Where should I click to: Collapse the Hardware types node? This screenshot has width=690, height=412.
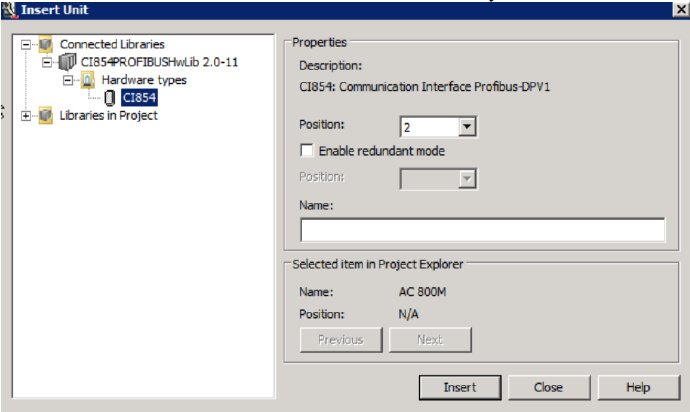pyautogui.click(x=68, y=80)
